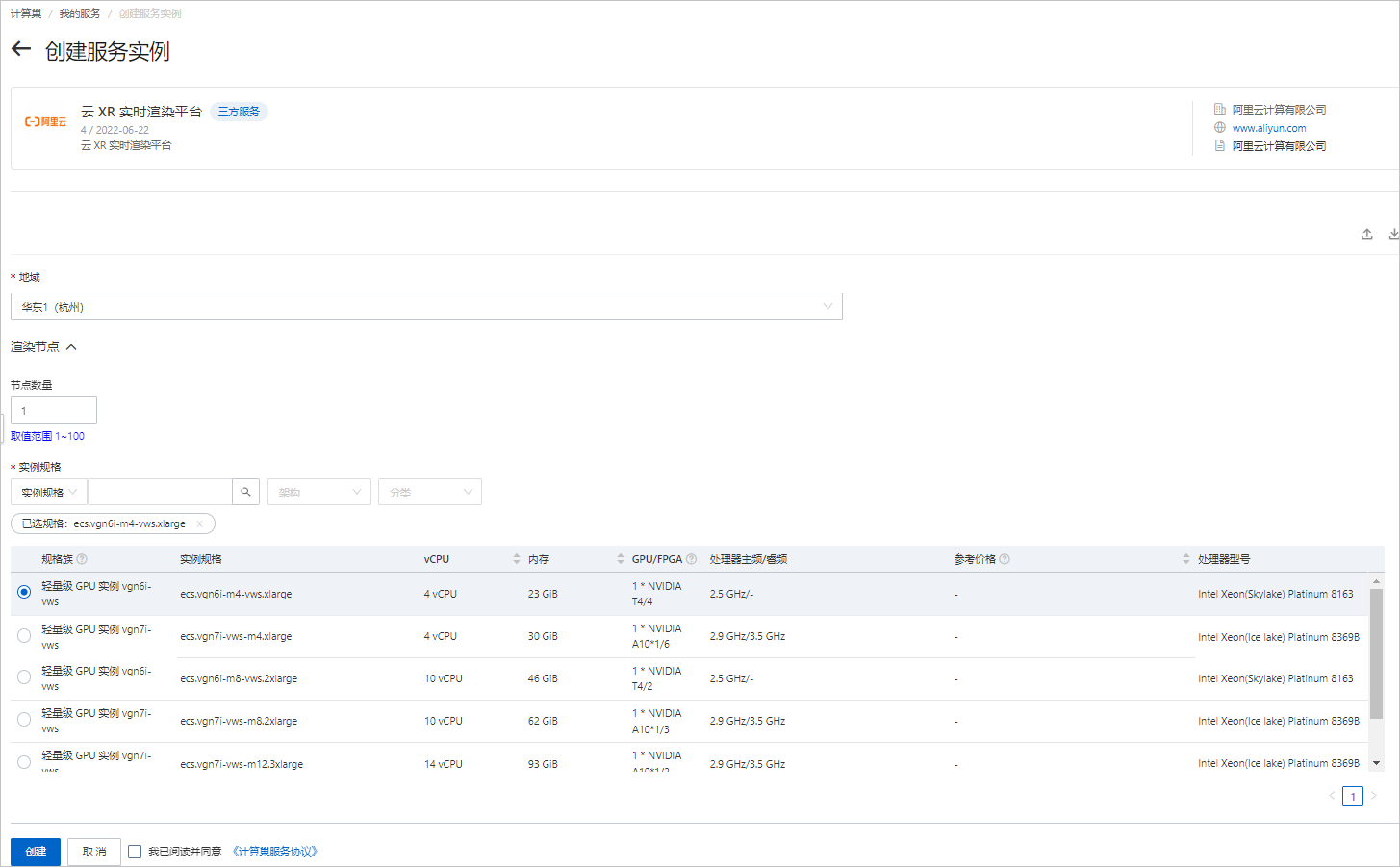Go back using the left arrow icon
Viewport: 1400px width, 867px height.
tap(21, 49)
